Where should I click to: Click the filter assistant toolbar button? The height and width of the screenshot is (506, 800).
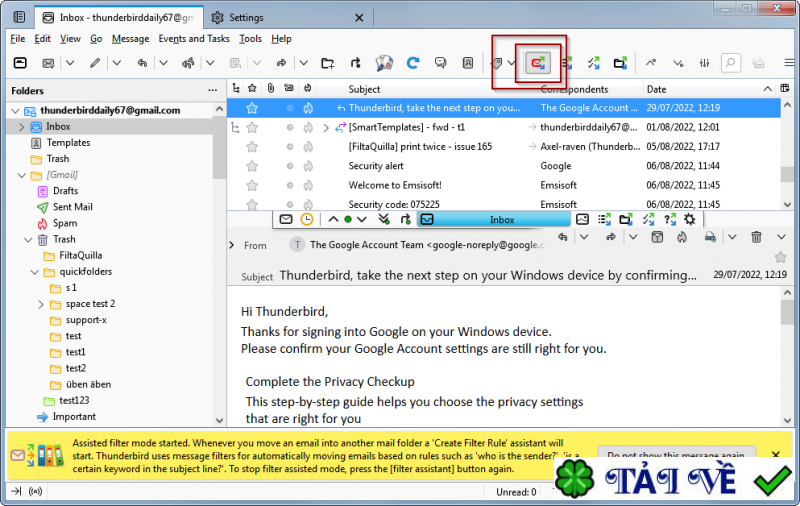538,63
